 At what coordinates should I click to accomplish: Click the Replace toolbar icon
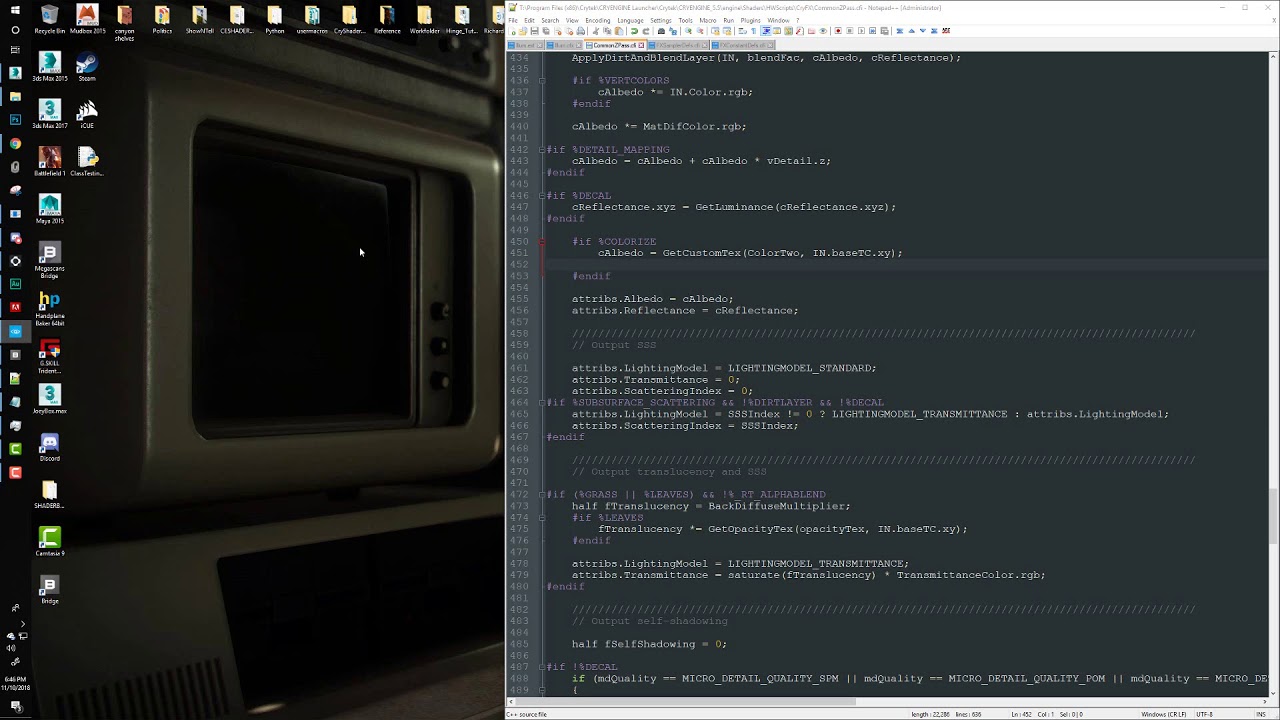(673, 31)
